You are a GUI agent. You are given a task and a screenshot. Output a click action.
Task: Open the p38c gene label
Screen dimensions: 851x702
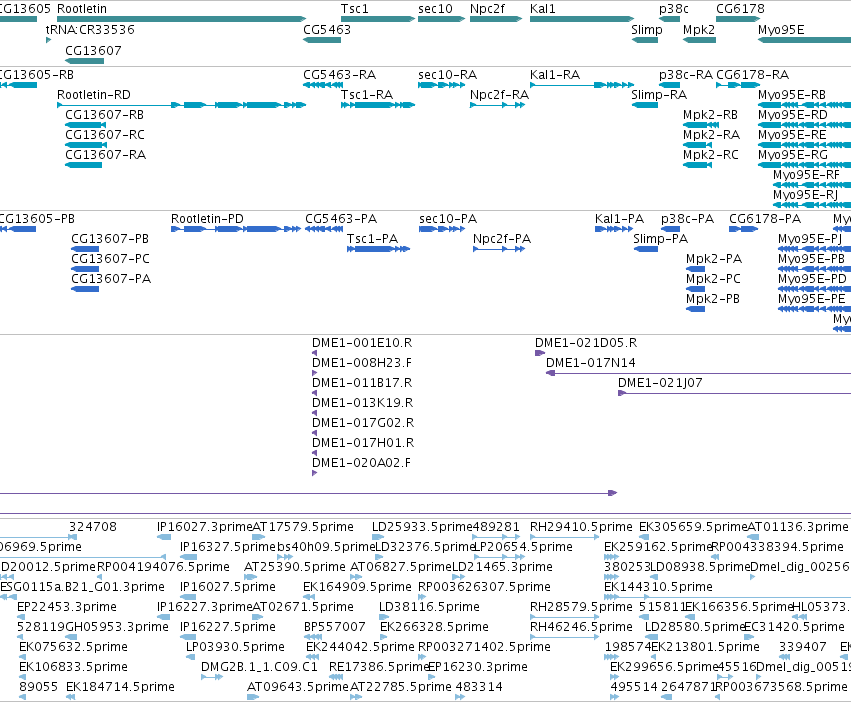(x=674, y=9)
